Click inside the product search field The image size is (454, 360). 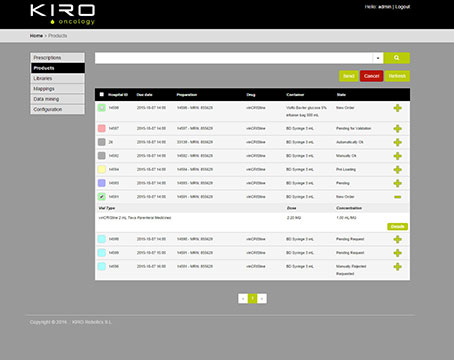234,58
